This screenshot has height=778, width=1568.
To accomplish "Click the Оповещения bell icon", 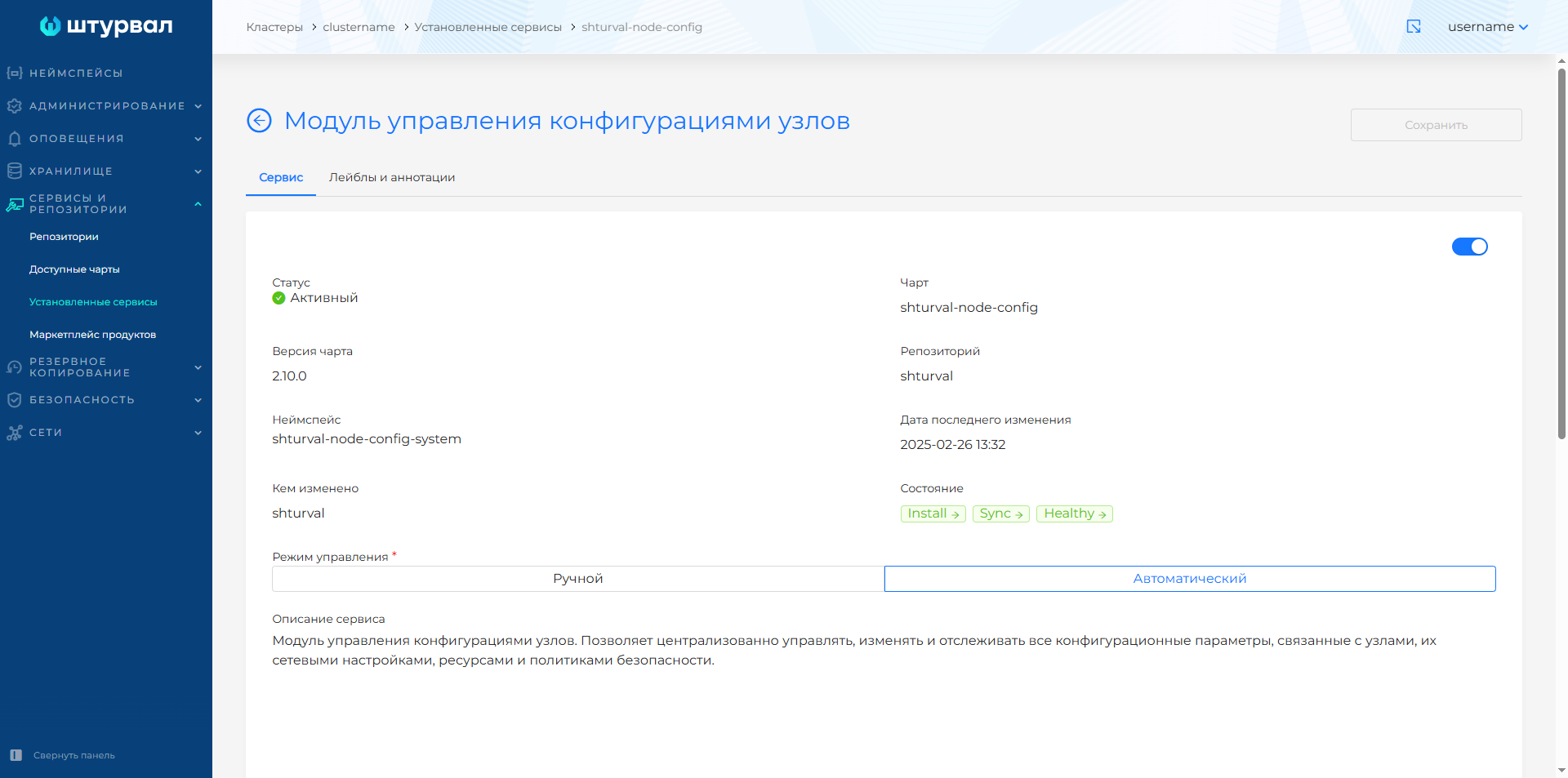I will coord(14,139).
